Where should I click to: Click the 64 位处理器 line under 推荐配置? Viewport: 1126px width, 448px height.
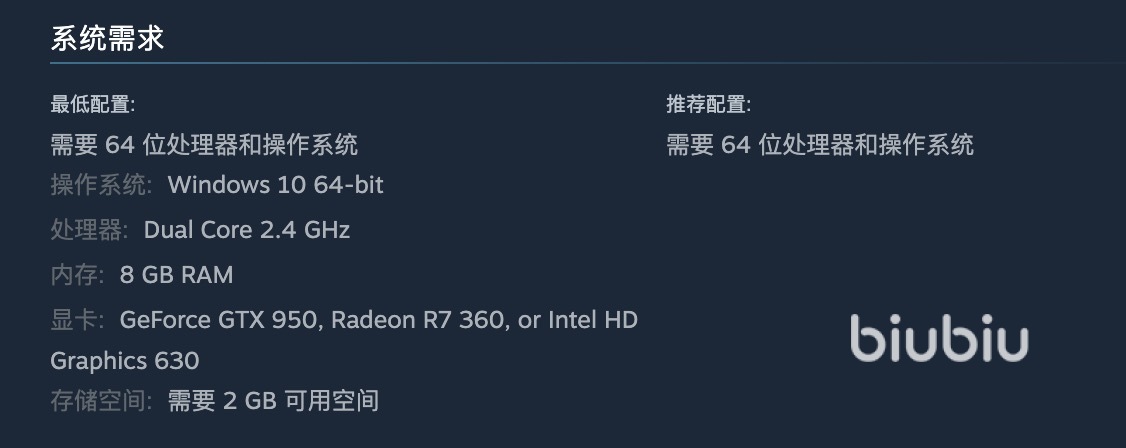tap(820, 145)
